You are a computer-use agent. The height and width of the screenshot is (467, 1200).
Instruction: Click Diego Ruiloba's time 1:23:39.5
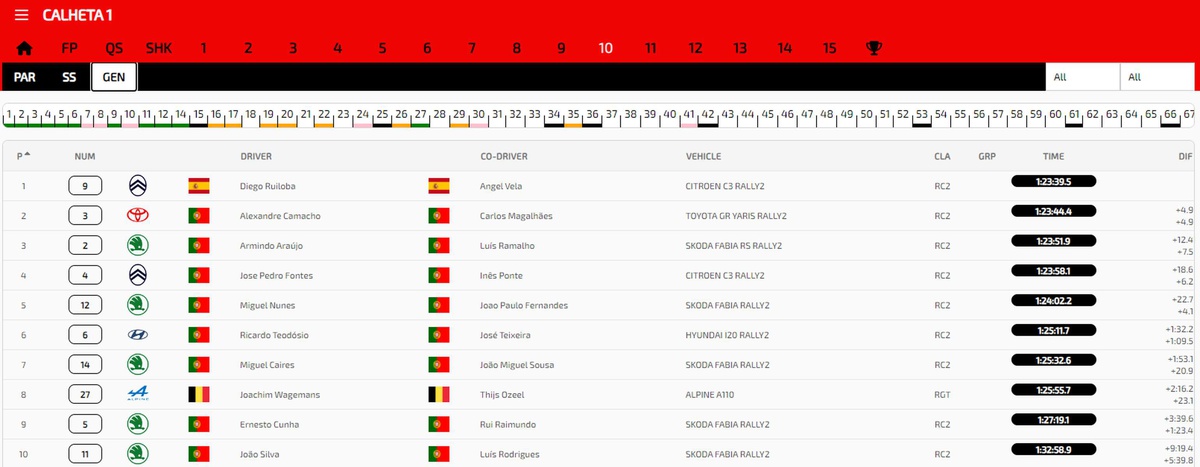1054,182
